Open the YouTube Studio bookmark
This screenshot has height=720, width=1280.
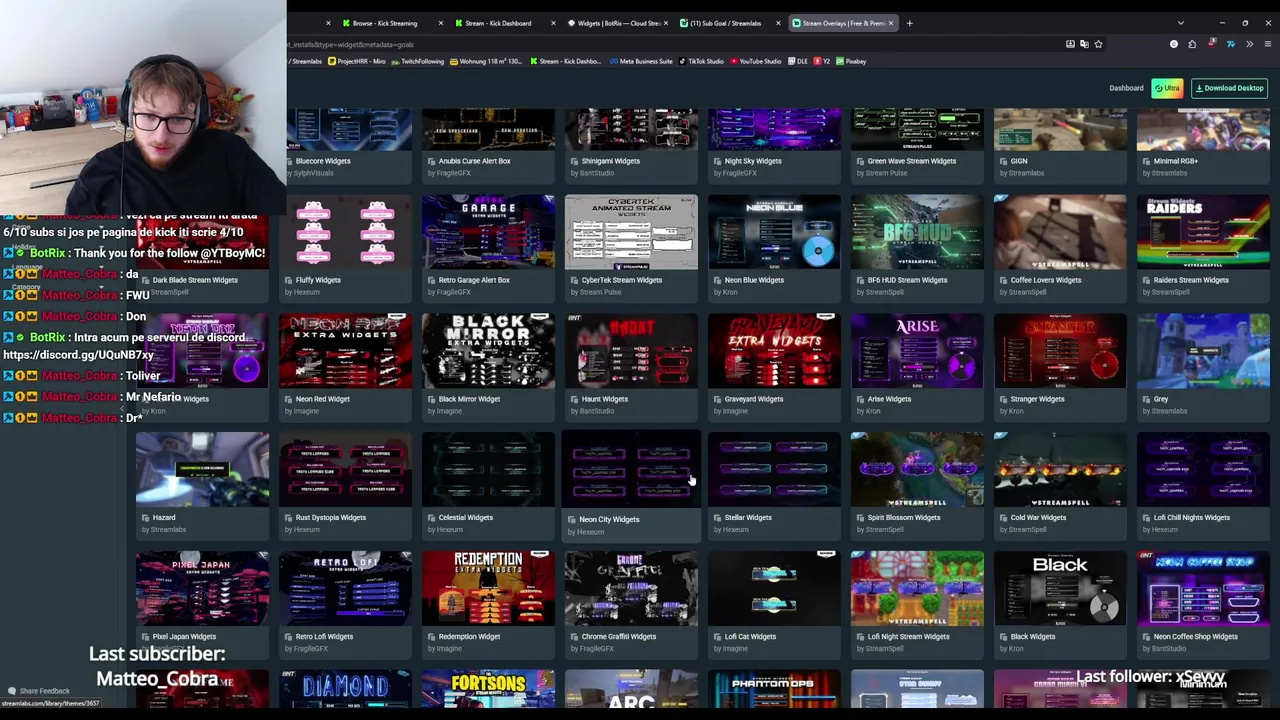point(756,61)
